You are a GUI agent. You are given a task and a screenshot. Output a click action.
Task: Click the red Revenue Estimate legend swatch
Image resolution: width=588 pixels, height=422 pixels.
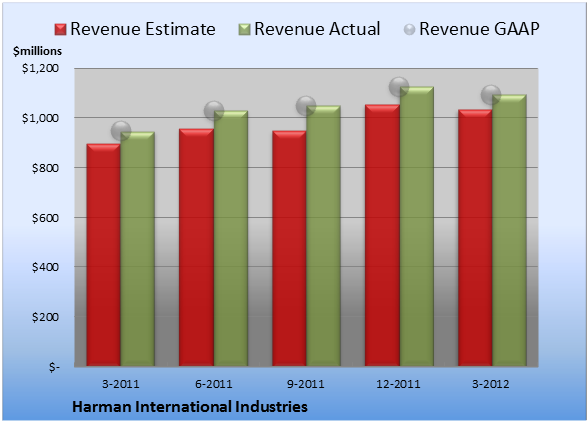click(60, 30)
